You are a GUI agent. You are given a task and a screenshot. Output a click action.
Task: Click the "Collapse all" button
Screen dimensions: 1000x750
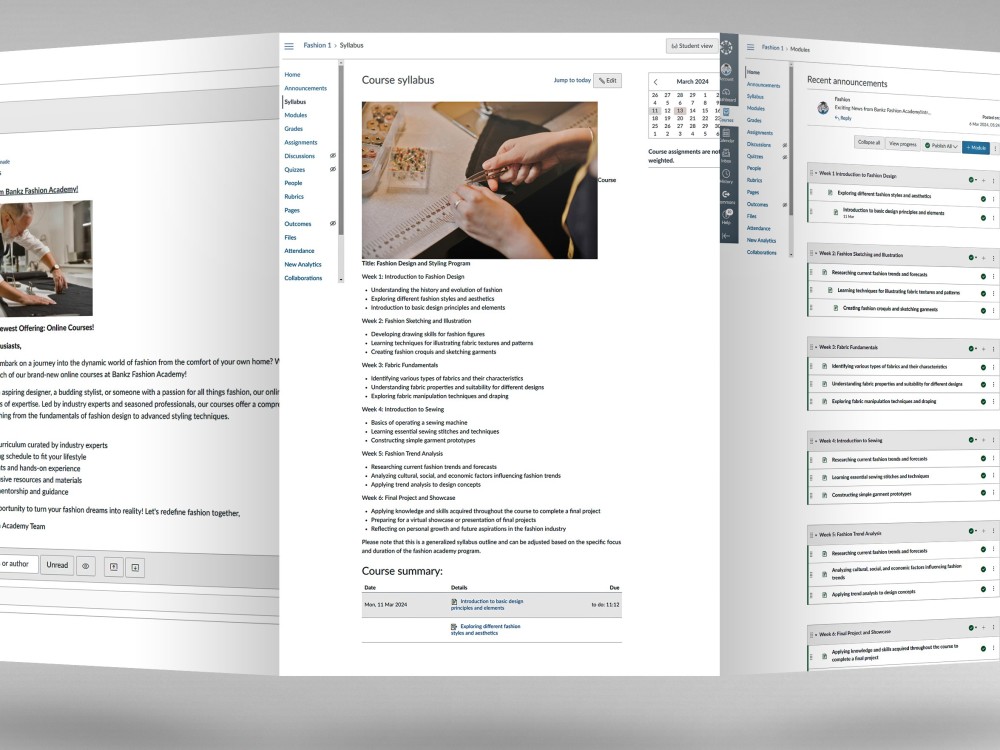coord(869,142)
